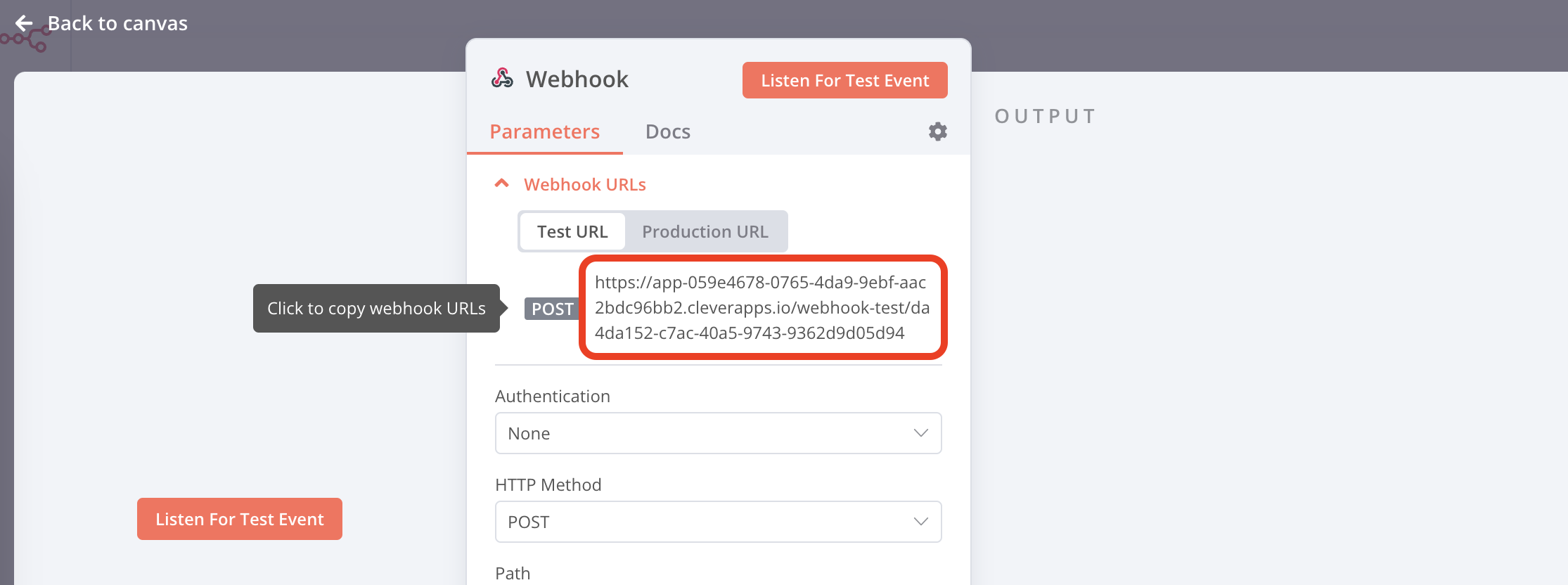Click the Webhook URLs section heading
1568x585 pixels.
[x=584, y=185]
